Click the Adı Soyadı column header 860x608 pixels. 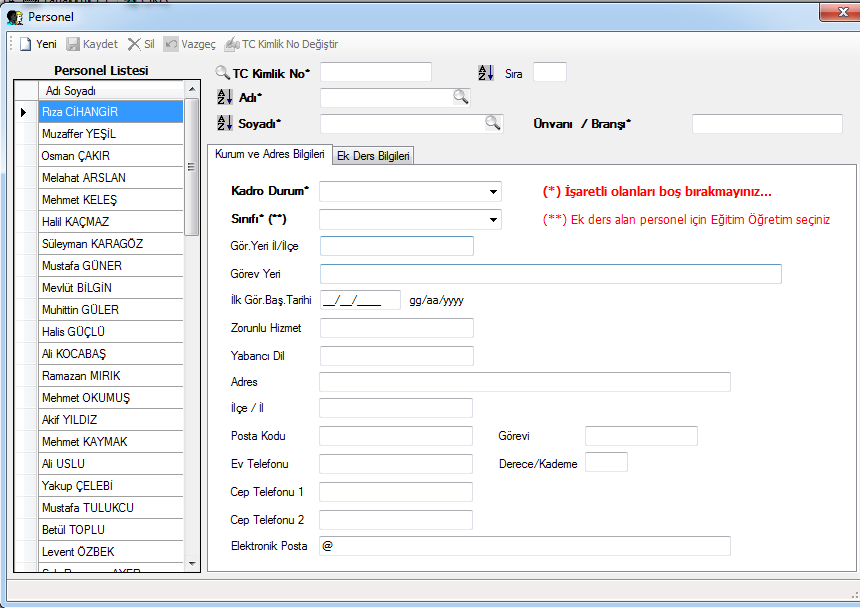tap(111, 90)
